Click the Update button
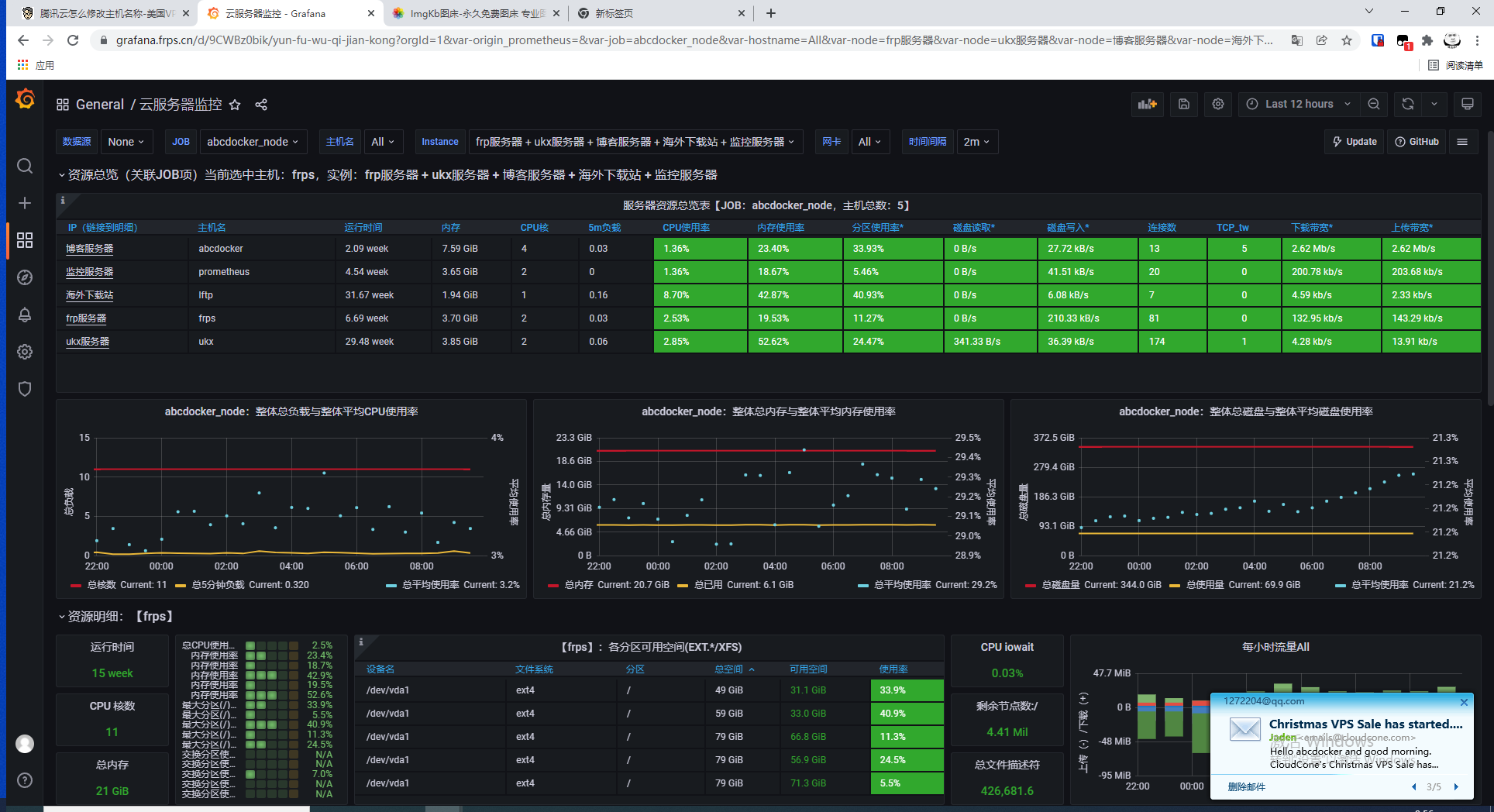Viewport: 1494px width, 812px height. [1354, 142]
